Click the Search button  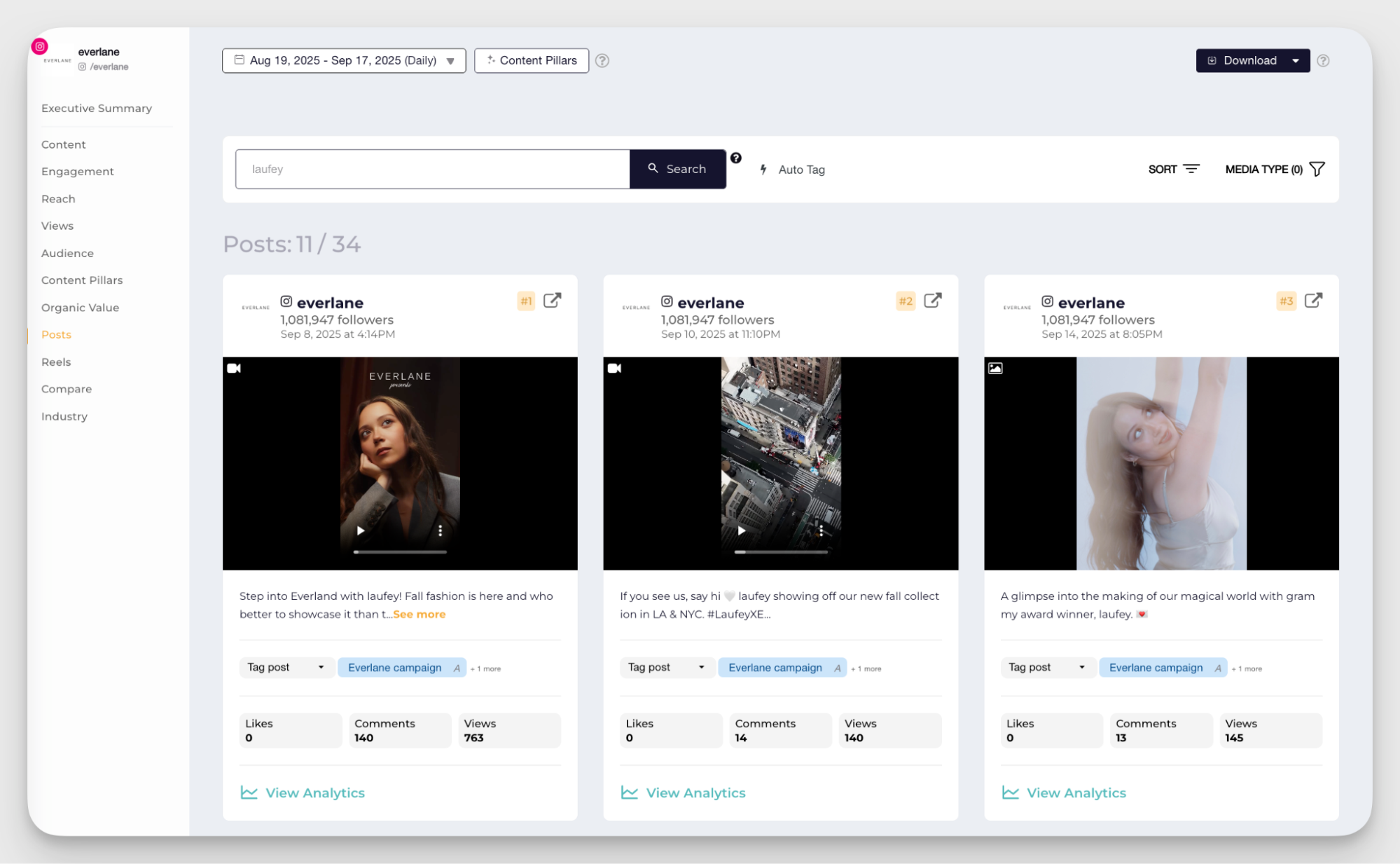click(x=677, y=169)
